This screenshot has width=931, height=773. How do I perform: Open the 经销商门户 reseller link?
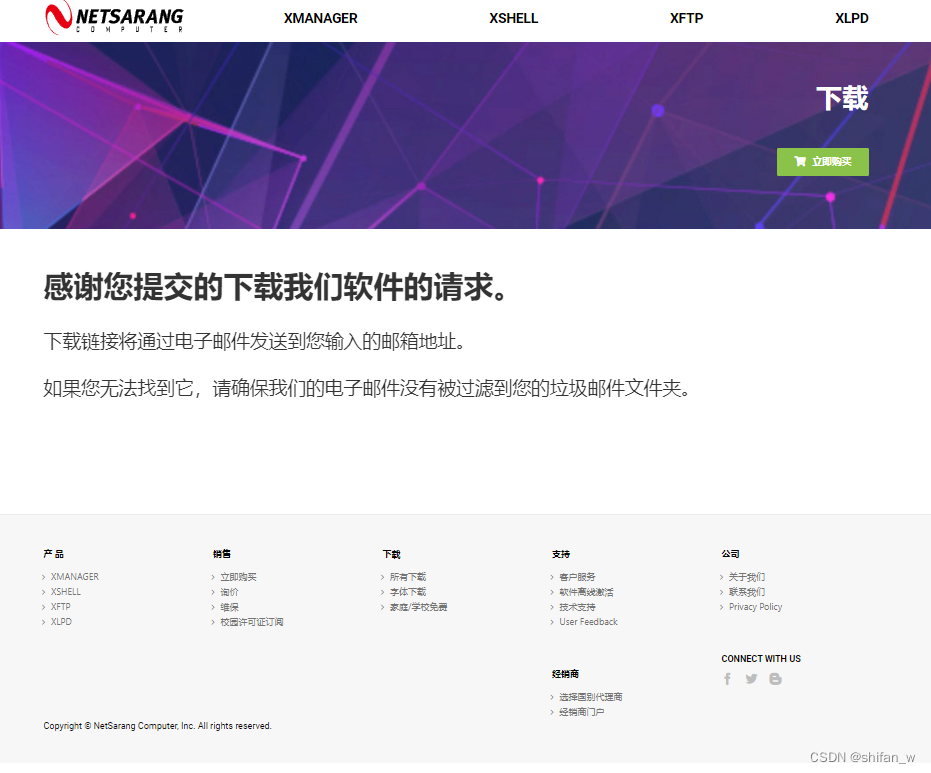pos(582,711)
